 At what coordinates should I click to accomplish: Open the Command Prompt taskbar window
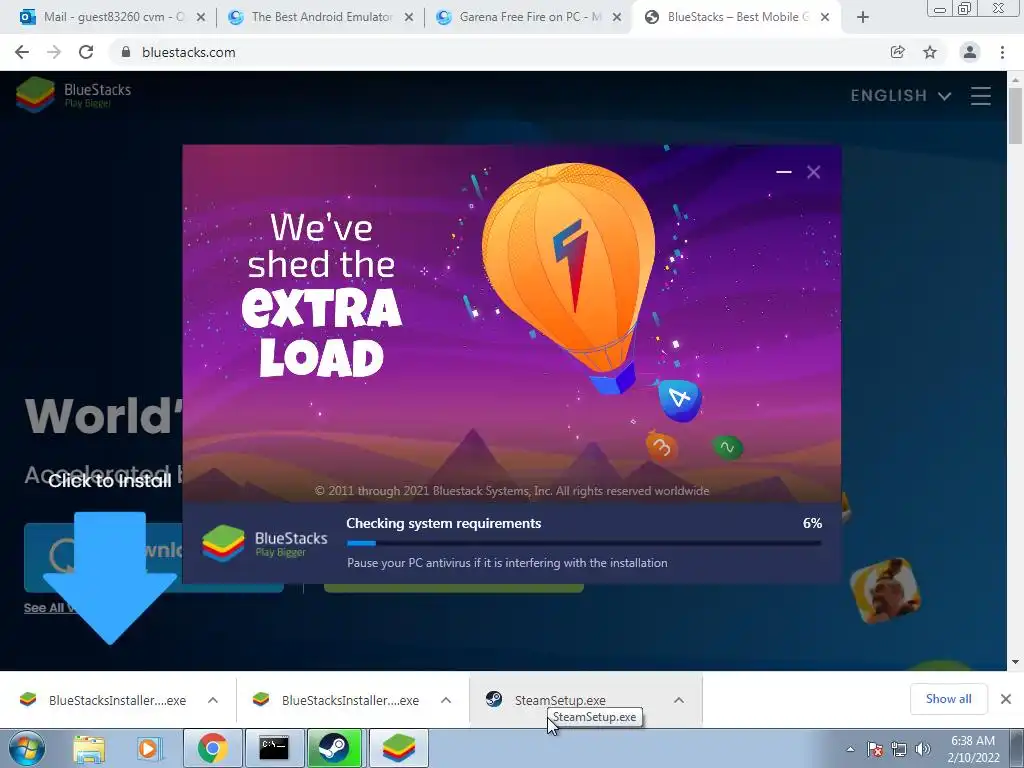click(274, 748)
